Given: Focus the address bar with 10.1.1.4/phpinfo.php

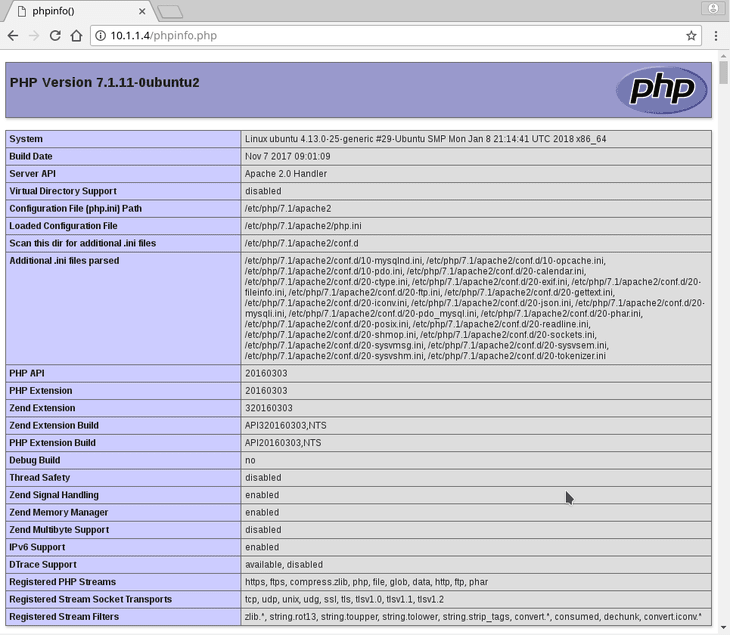Looking at the screenshot, I should coord(396,36).
